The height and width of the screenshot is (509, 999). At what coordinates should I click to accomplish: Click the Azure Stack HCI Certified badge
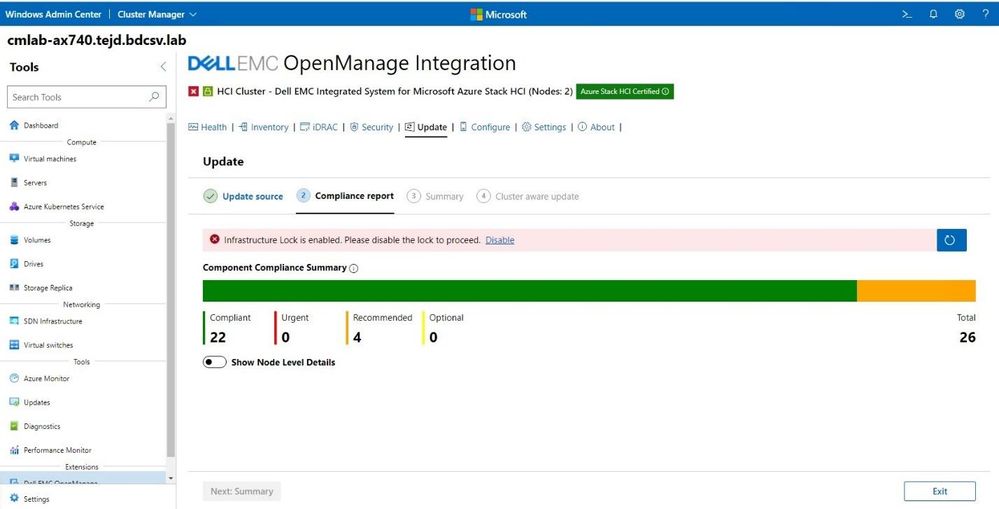625,91
